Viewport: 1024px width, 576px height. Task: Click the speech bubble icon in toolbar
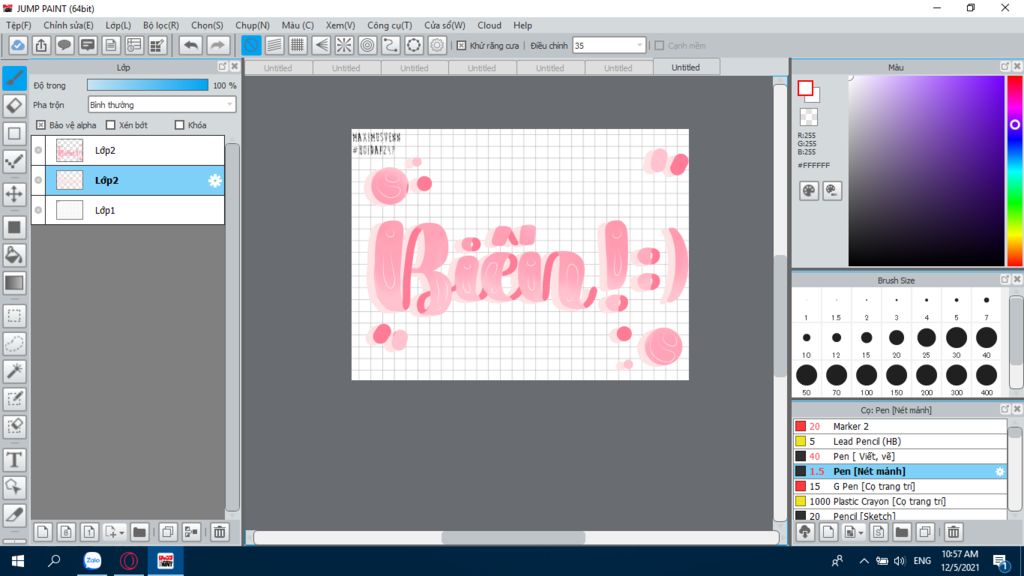point(64,45)
